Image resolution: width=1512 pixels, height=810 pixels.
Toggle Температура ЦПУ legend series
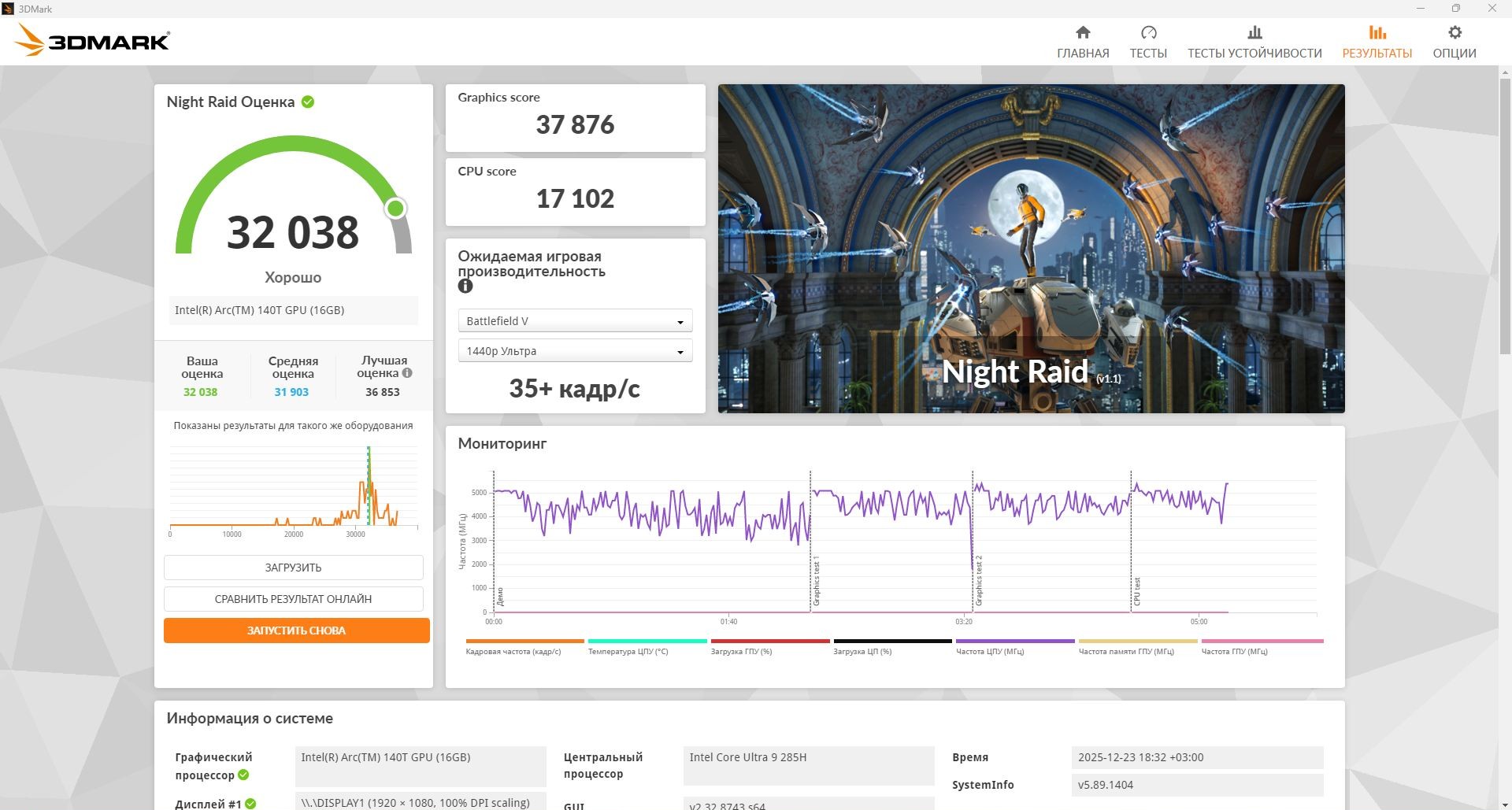coord(647,647)
